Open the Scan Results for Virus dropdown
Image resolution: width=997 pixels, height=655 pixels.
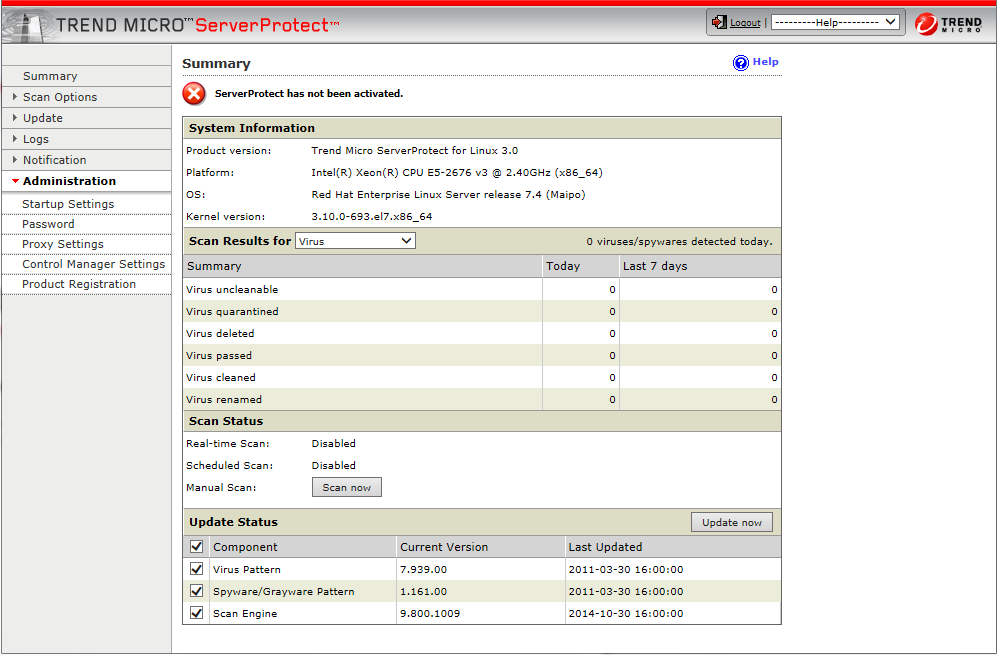pos(355,241)
